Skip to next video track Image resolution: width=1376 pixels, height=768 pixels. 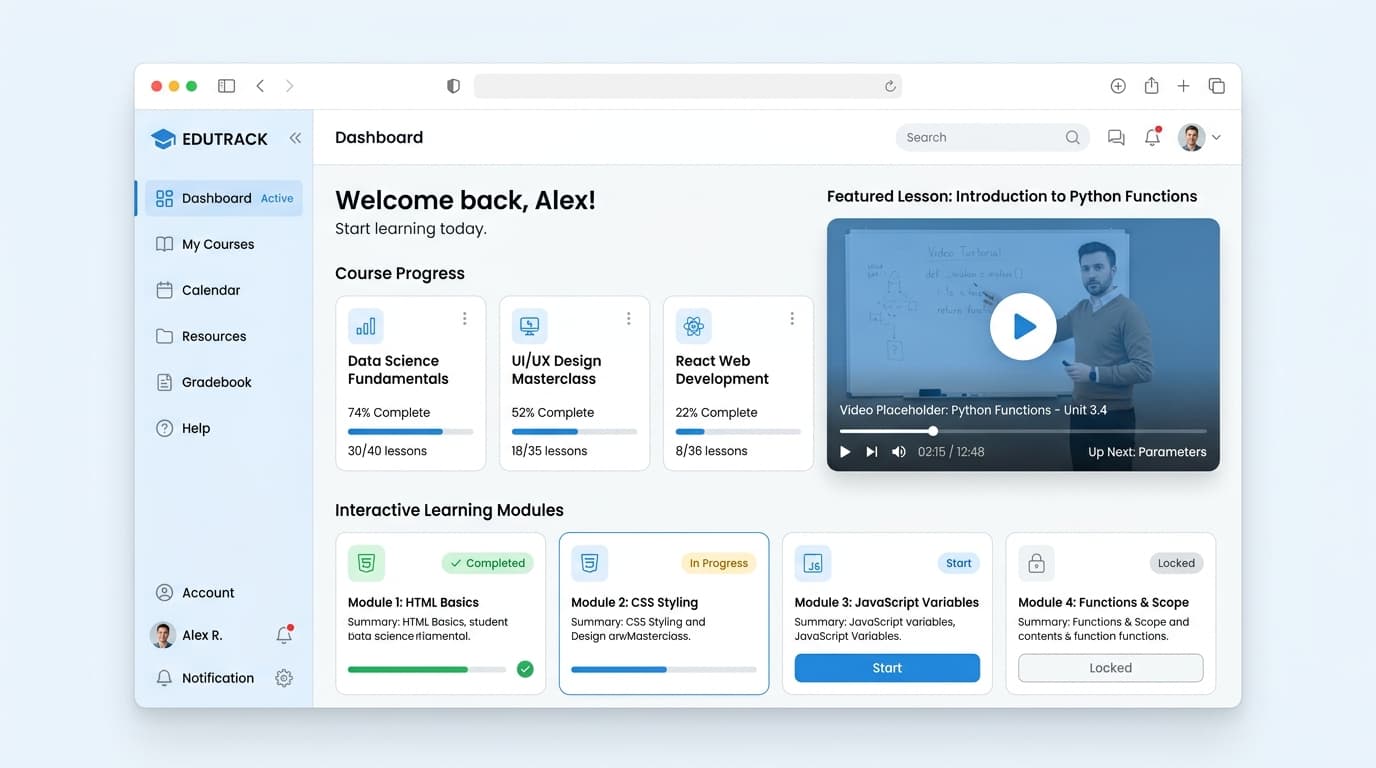871,452
